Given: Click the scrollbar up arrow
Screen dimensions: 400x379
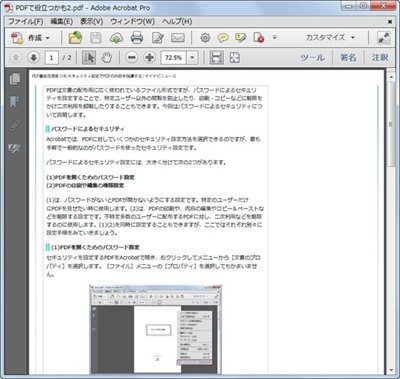Looking at the screenshot, I should click(391, 76).
